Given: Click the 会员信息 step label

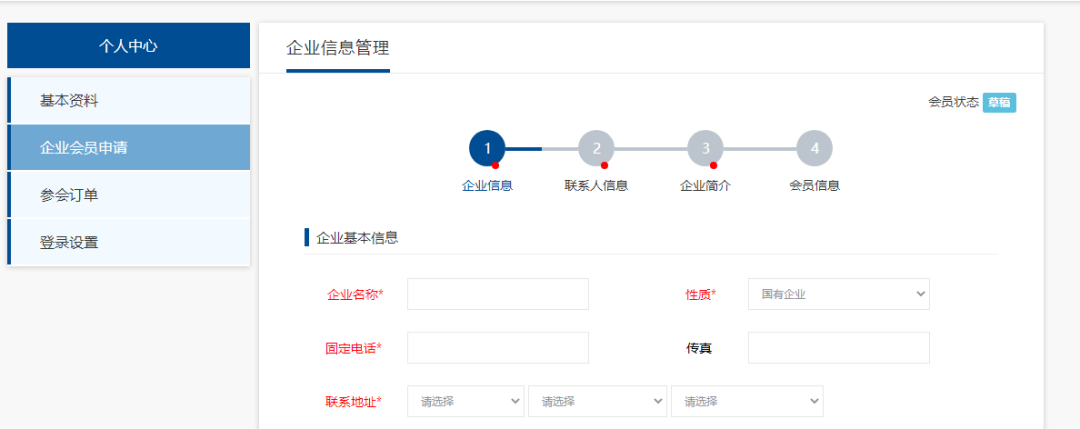Looking at the screenshot, I should tap(814, 185).
